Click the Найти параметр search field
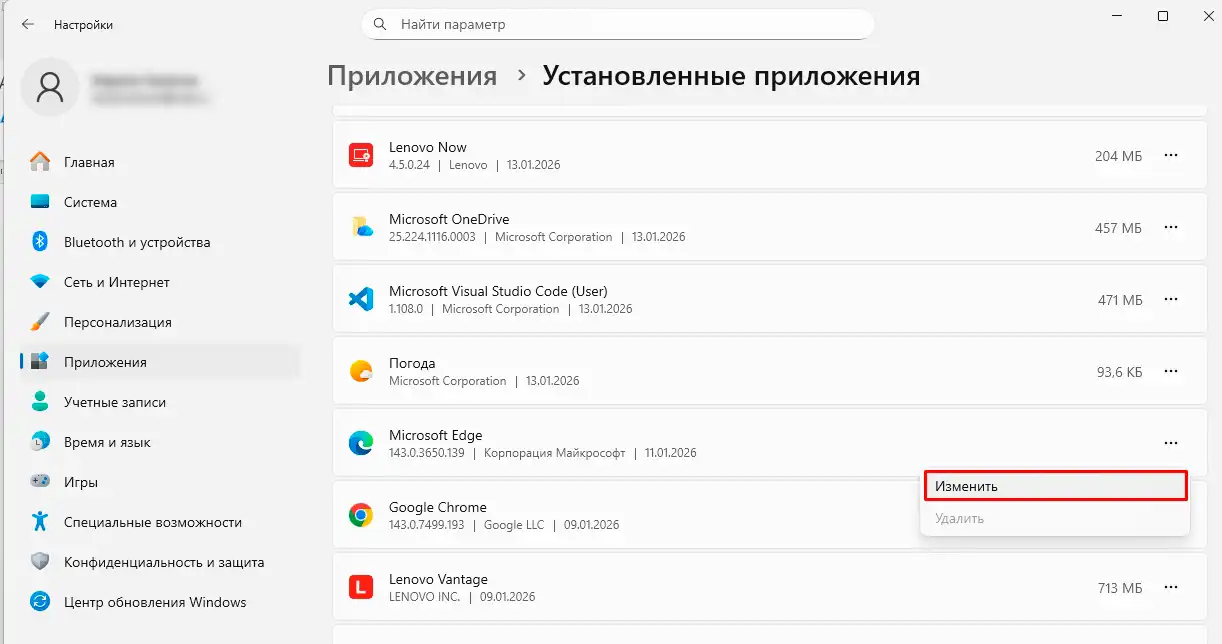The width and height of the screenshot is (1222, 644). point(617,23)
